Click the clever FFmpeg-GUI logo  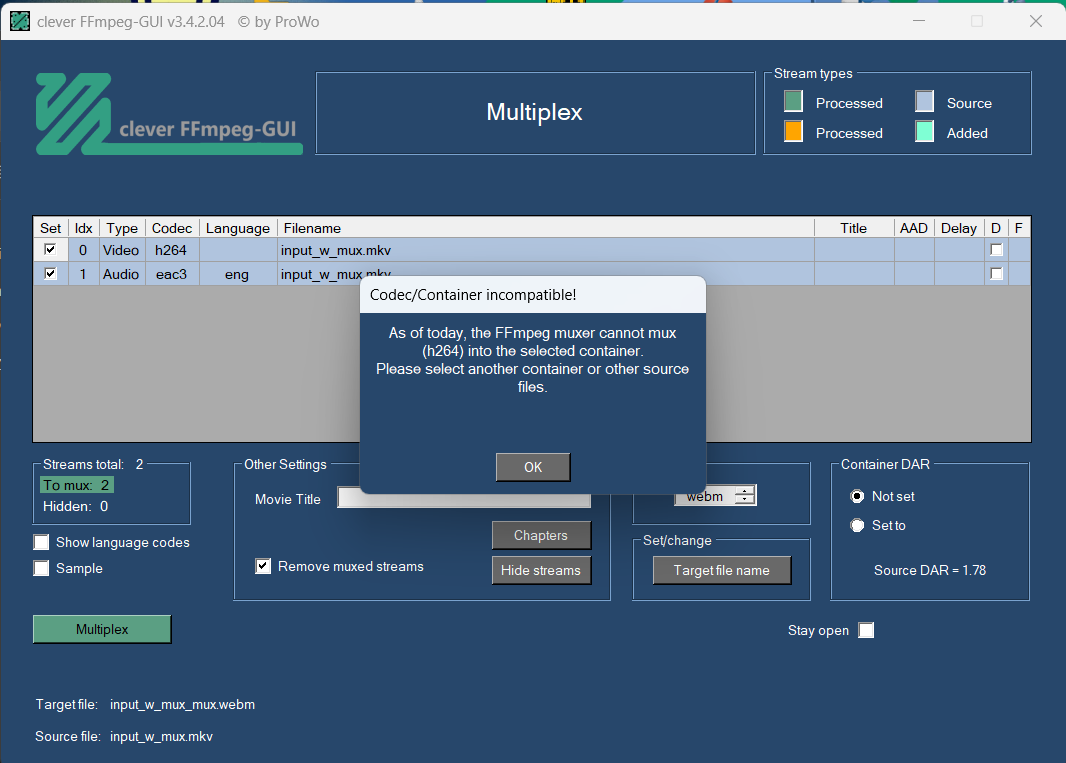click(169, 114)
